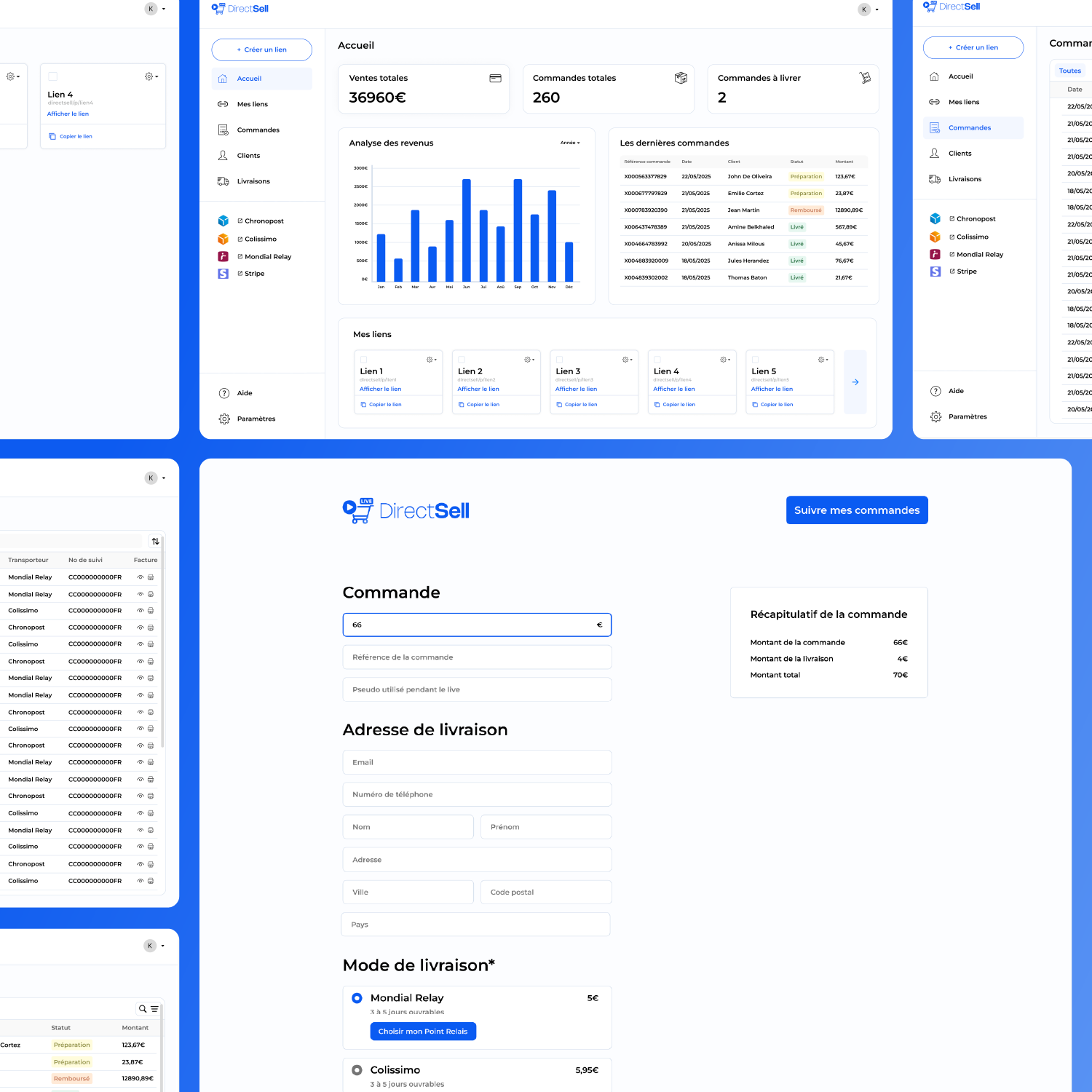Click the Aide help icon in center sidebar

click(x=224, y=393)
